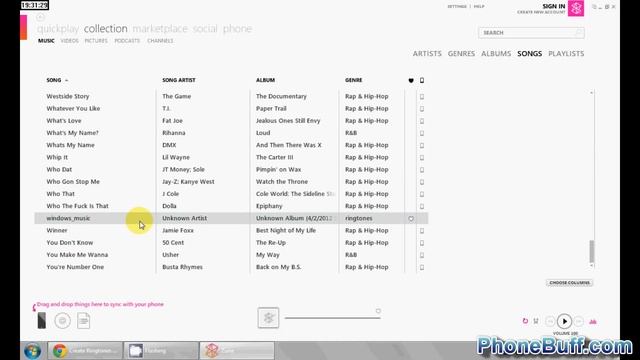The width and height of the screenshot is (640, 360).
Task: Sort by the SONG column header
Action: (x=53, y=80)
